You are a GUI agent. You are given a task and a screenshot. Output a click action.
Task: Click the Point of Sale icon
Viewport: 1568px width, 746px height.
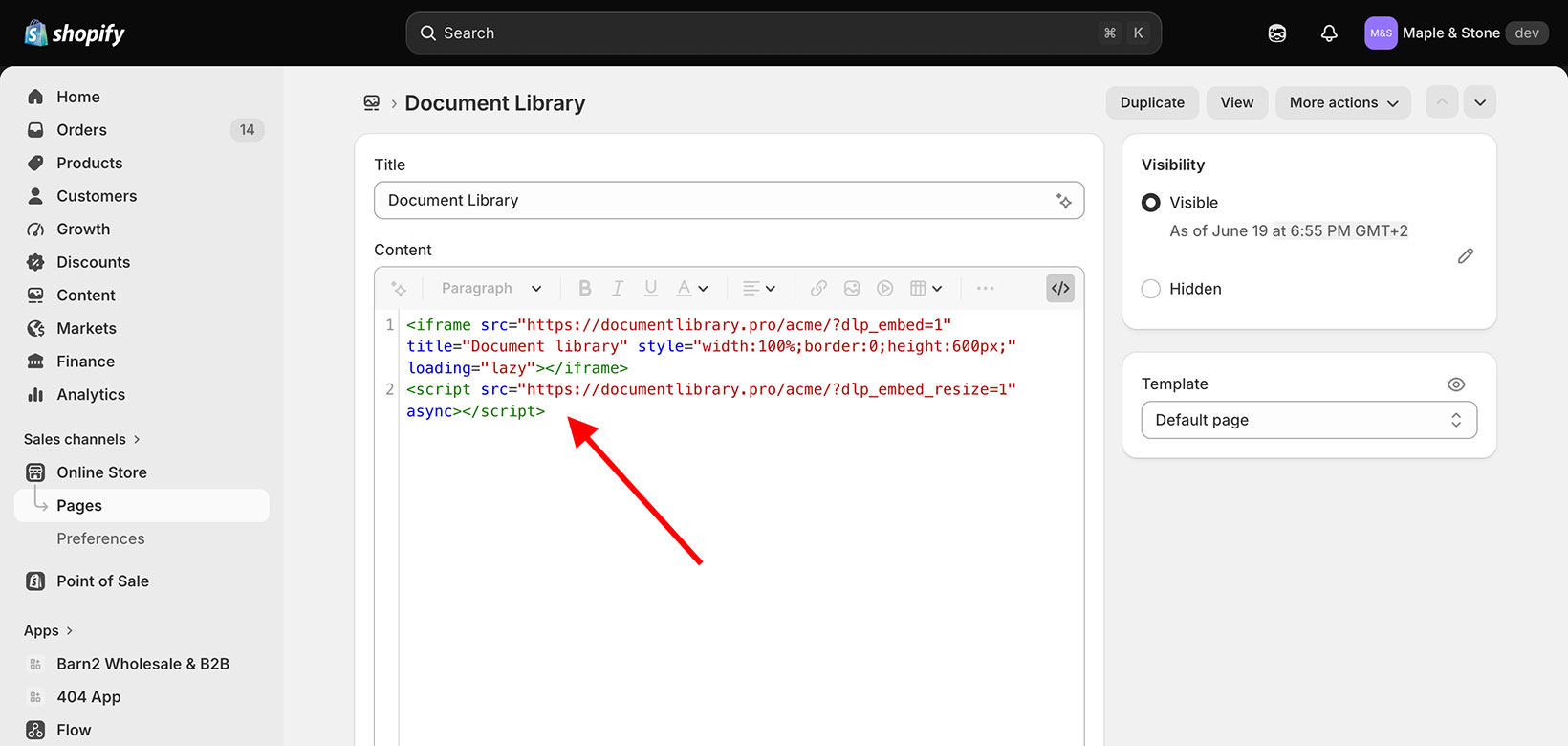point(35,581)
